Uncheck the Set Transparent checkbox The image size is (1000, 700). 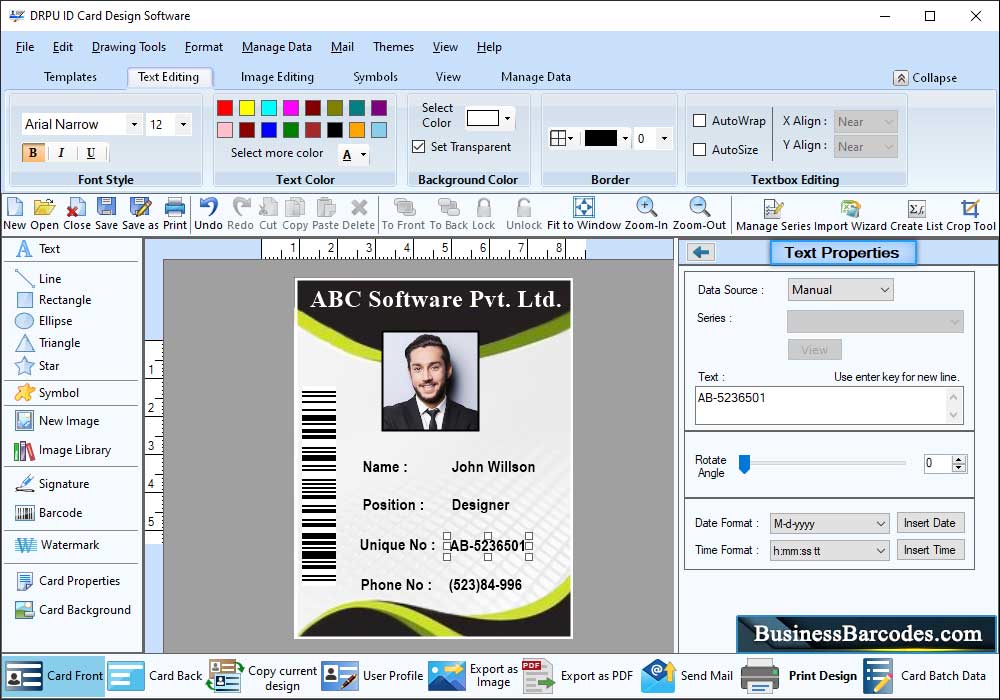coord(418,147)
